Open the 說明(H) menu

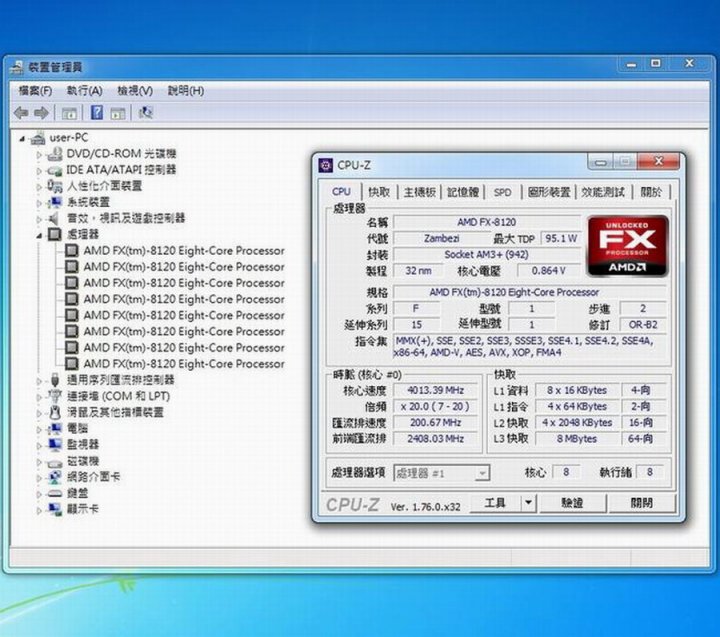tap(186, 91)
